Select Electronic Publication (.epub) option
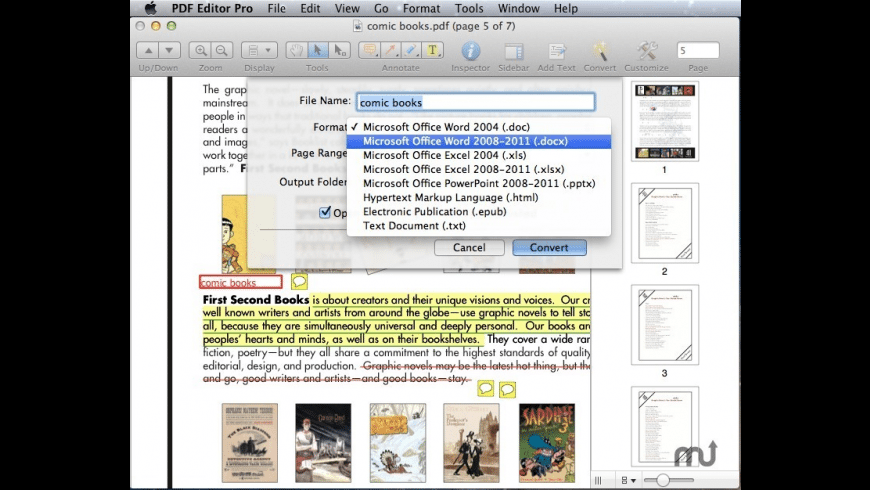The height and width of the screenshot is (490, 870). coord(434,211)
